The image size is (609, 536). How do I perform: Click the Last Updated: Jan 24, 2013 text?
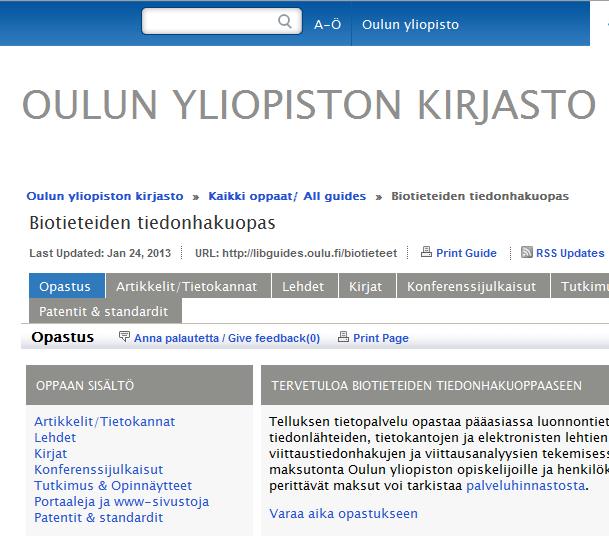point(100,253)
